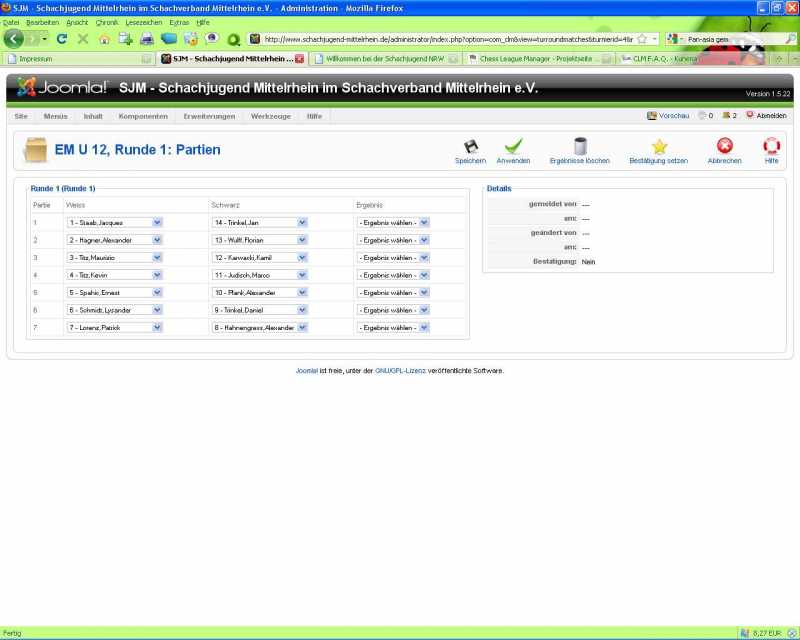This screenshot has height=640, width=800.
Task: Click the Bestätigung setzen star icon
Action: point(659,148)
